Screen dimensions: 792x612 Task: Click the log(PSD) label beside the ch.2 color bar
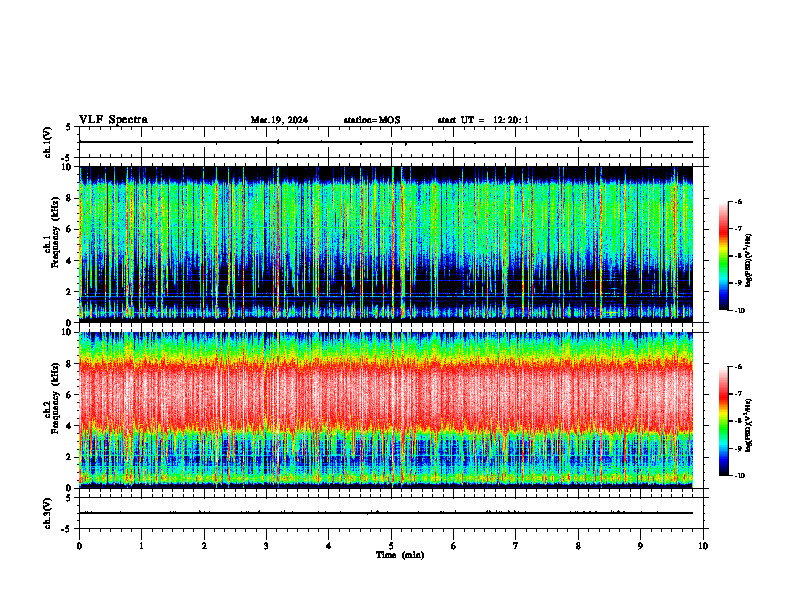[749, 425]
